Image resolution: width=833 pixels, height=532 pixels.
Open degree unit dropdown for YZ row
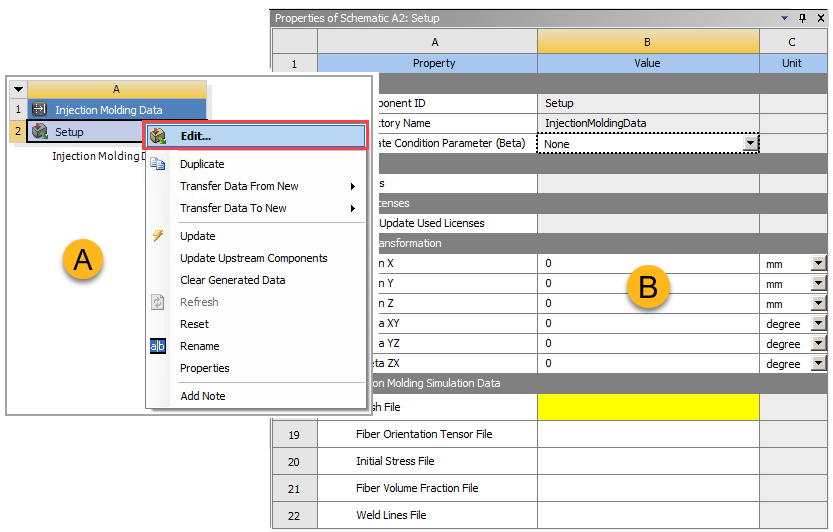[818, 344]
